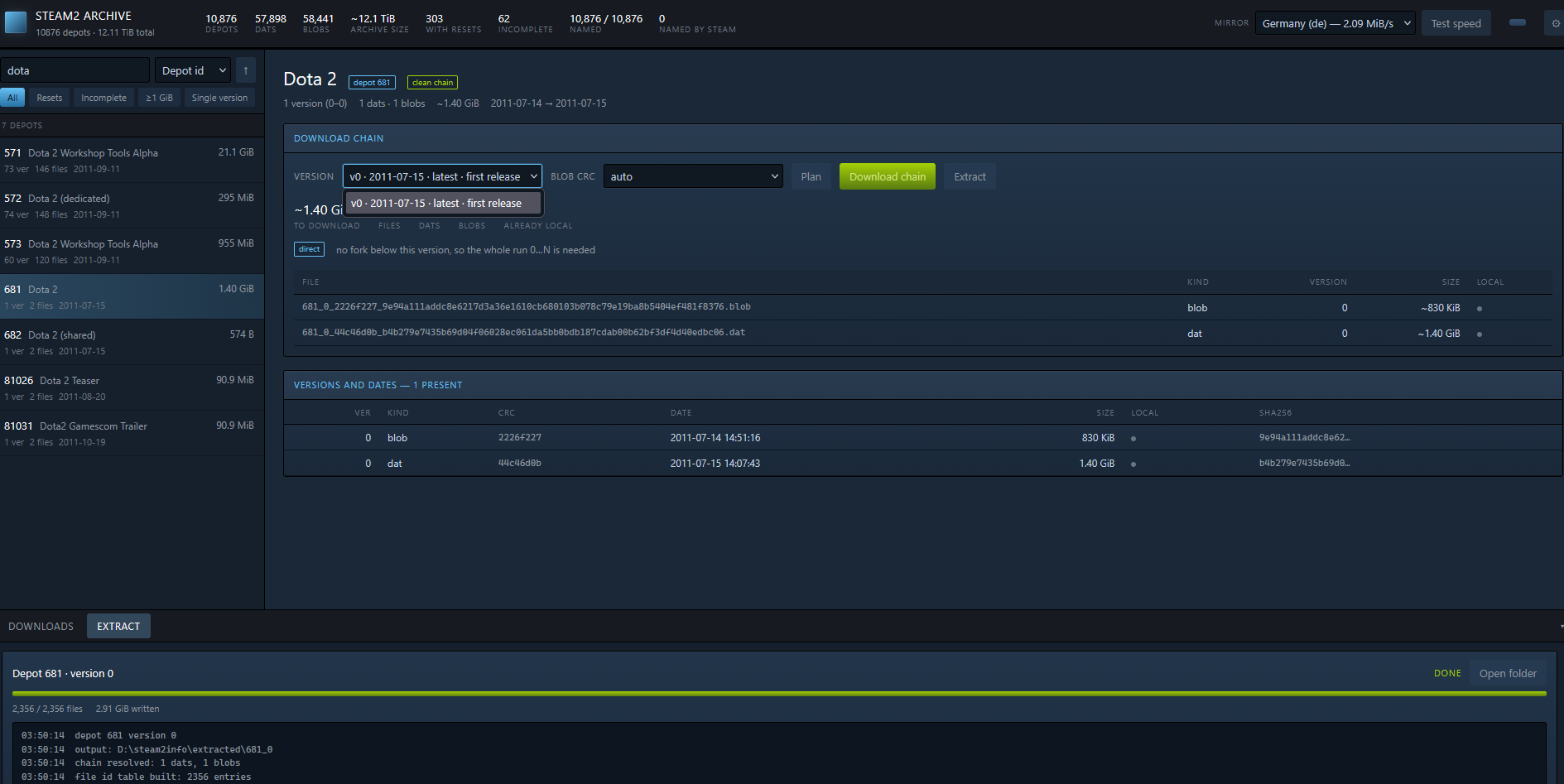This screenshot has height=784, width=1564.
Task: Click the green extraction progress bar
Action: (779, 694)
